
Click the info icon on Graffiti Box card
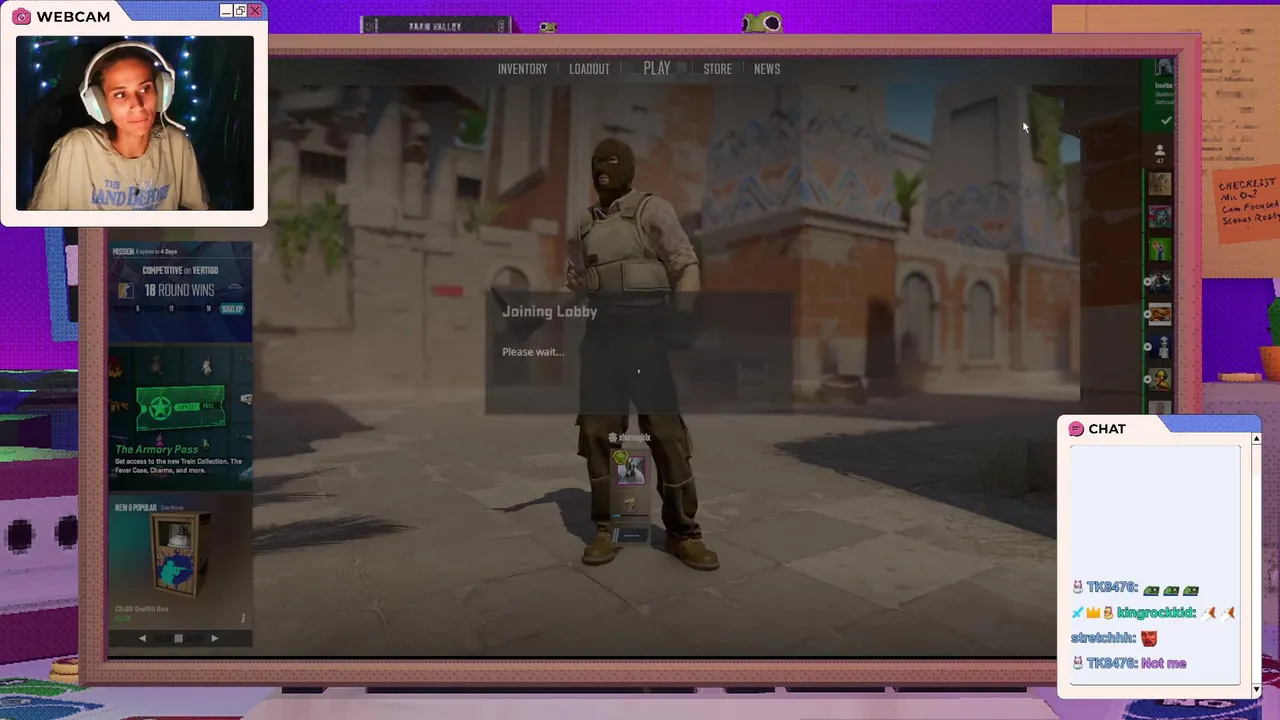point(242,619)
